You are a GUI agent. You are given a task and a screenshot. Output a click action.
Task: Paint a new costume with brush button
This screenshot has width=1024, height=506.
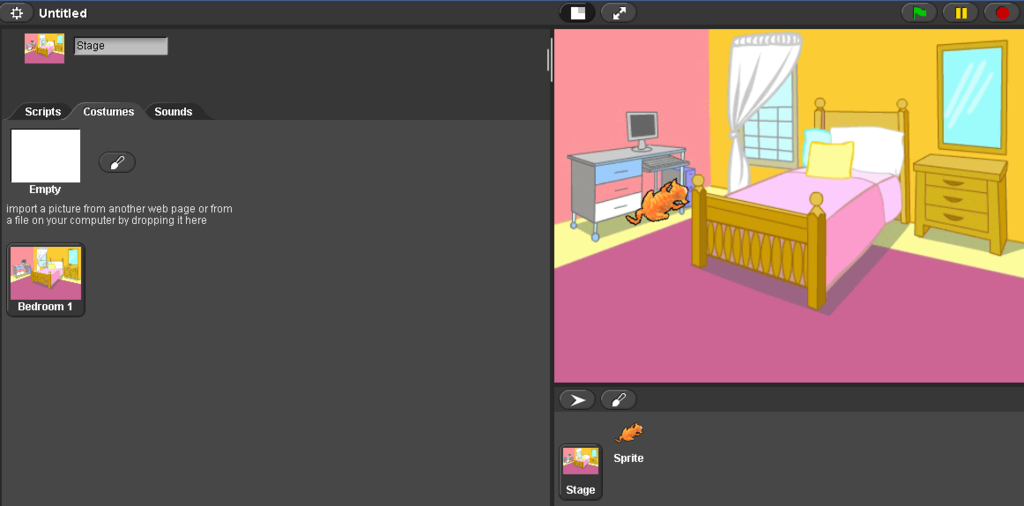118,163
